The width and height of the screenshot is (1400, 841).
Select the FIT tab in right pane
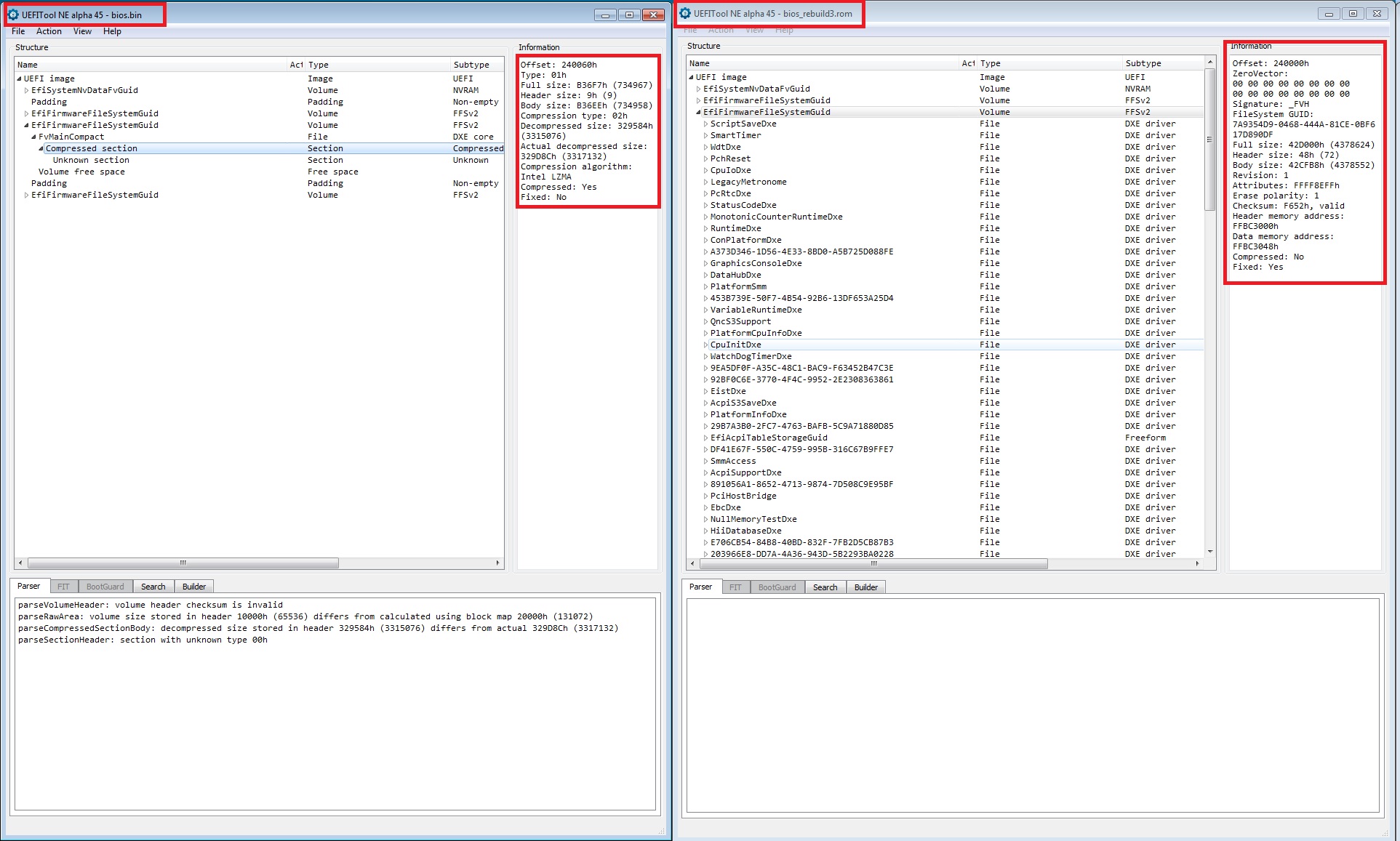point(738,586)
